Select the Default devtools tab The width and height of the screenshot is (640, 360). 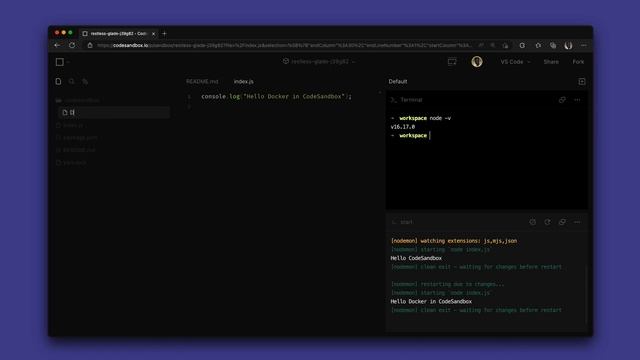(398, 81)
